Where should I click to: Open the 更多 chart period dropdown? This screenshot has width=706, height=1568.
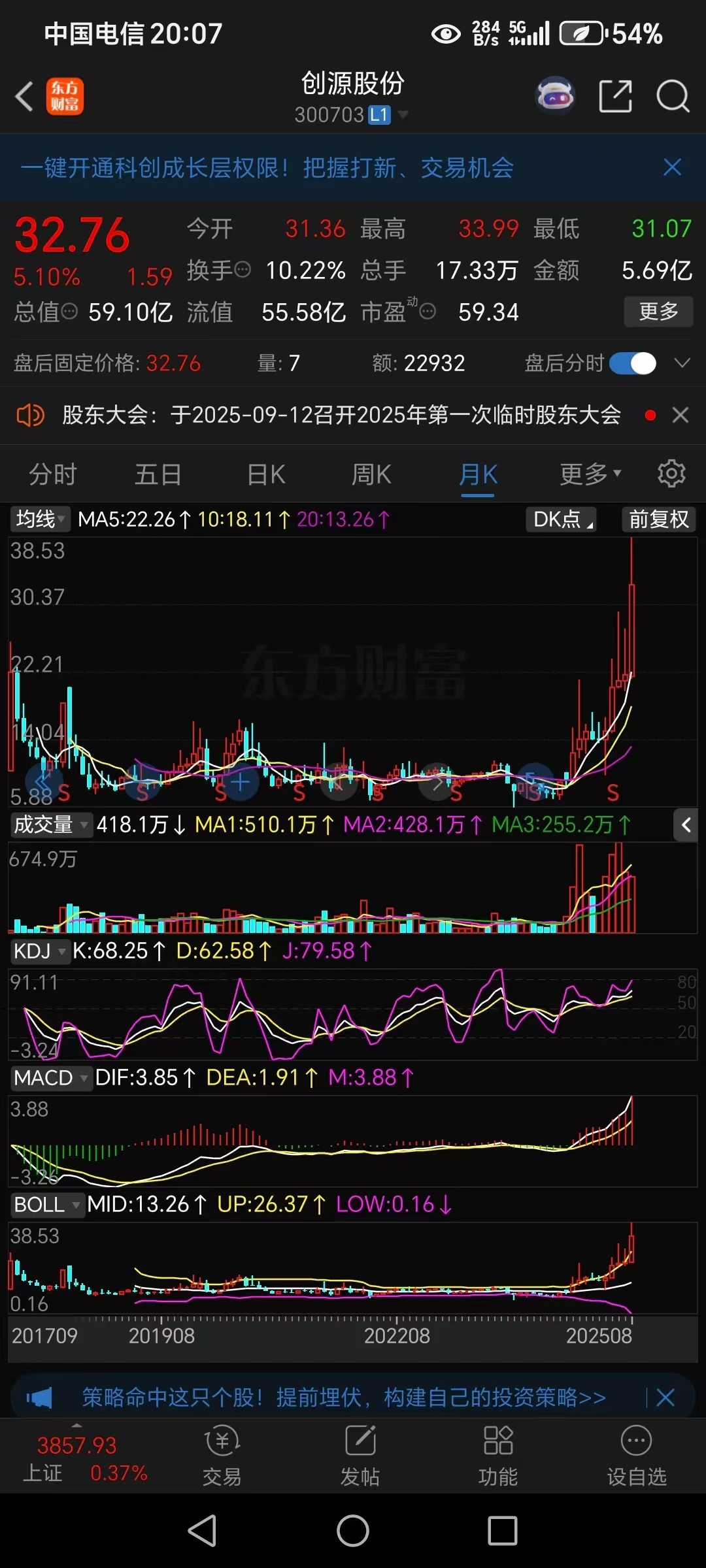coord(590,474)
